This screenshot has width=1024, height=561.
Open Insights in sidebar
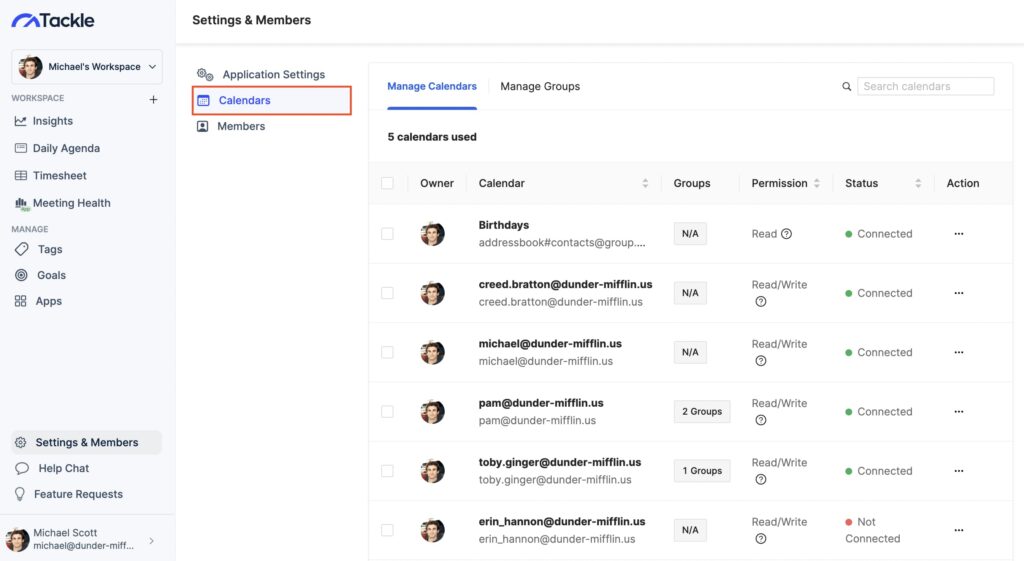coord(53,121)
